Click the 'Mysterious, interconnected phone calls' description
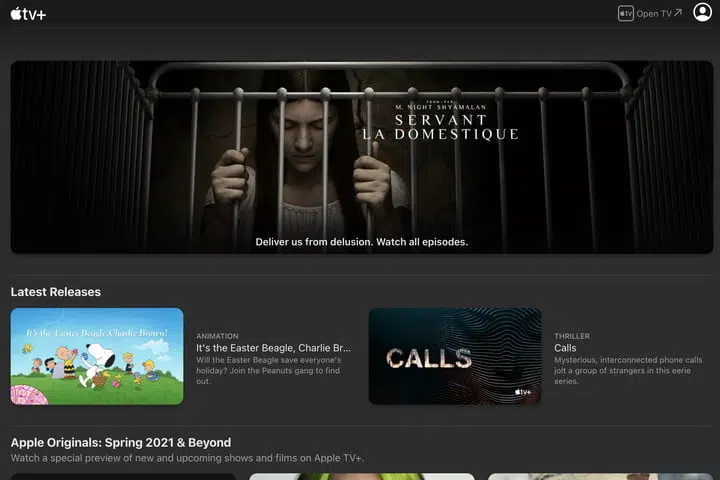Viewport: 720px width, 480px height. (x=628, y=371)
